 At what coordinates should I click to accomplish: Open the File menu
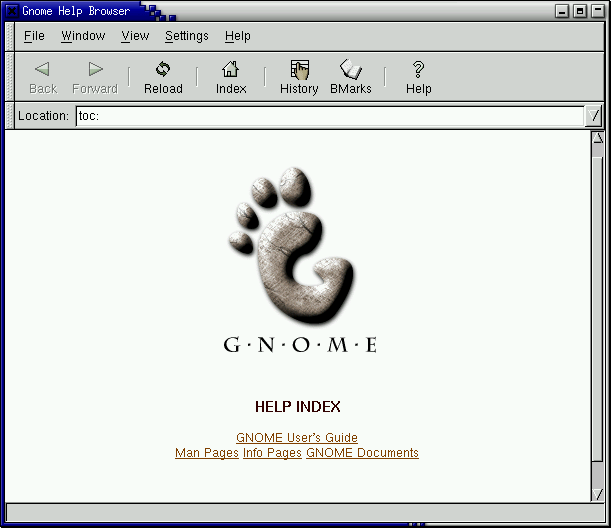pyautogui.click(x=34, y=36)
